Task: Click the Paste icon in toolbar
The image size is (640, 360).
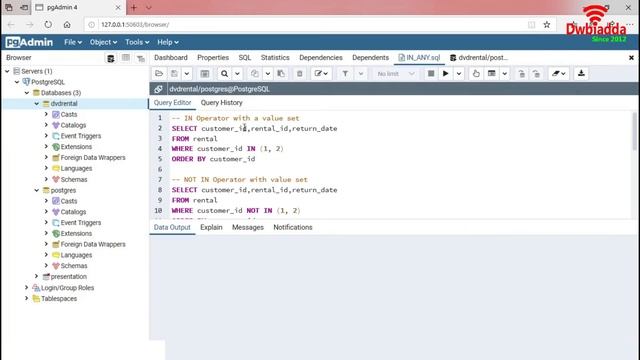Action: [281, 74]
